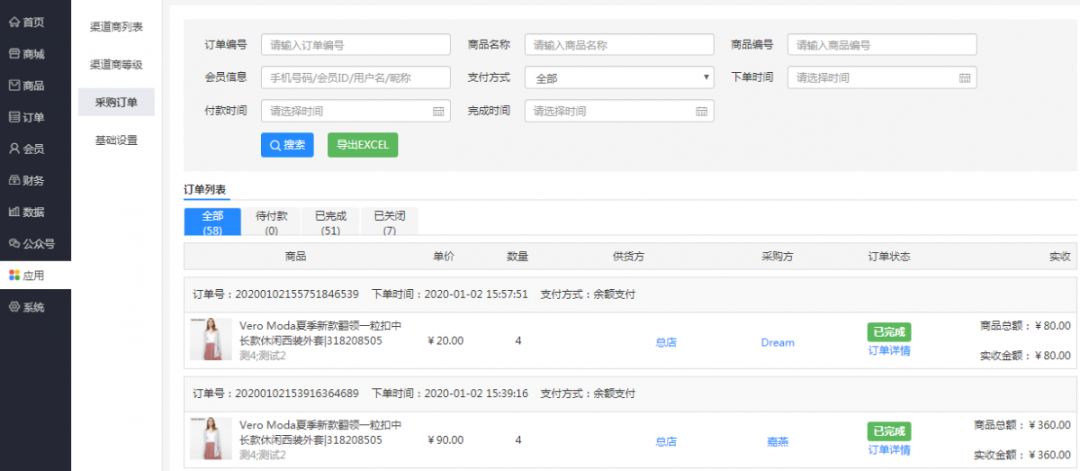1080x471 pixels.
Task: Open 首页 home in the sidebar
Action: click(28, 22)
